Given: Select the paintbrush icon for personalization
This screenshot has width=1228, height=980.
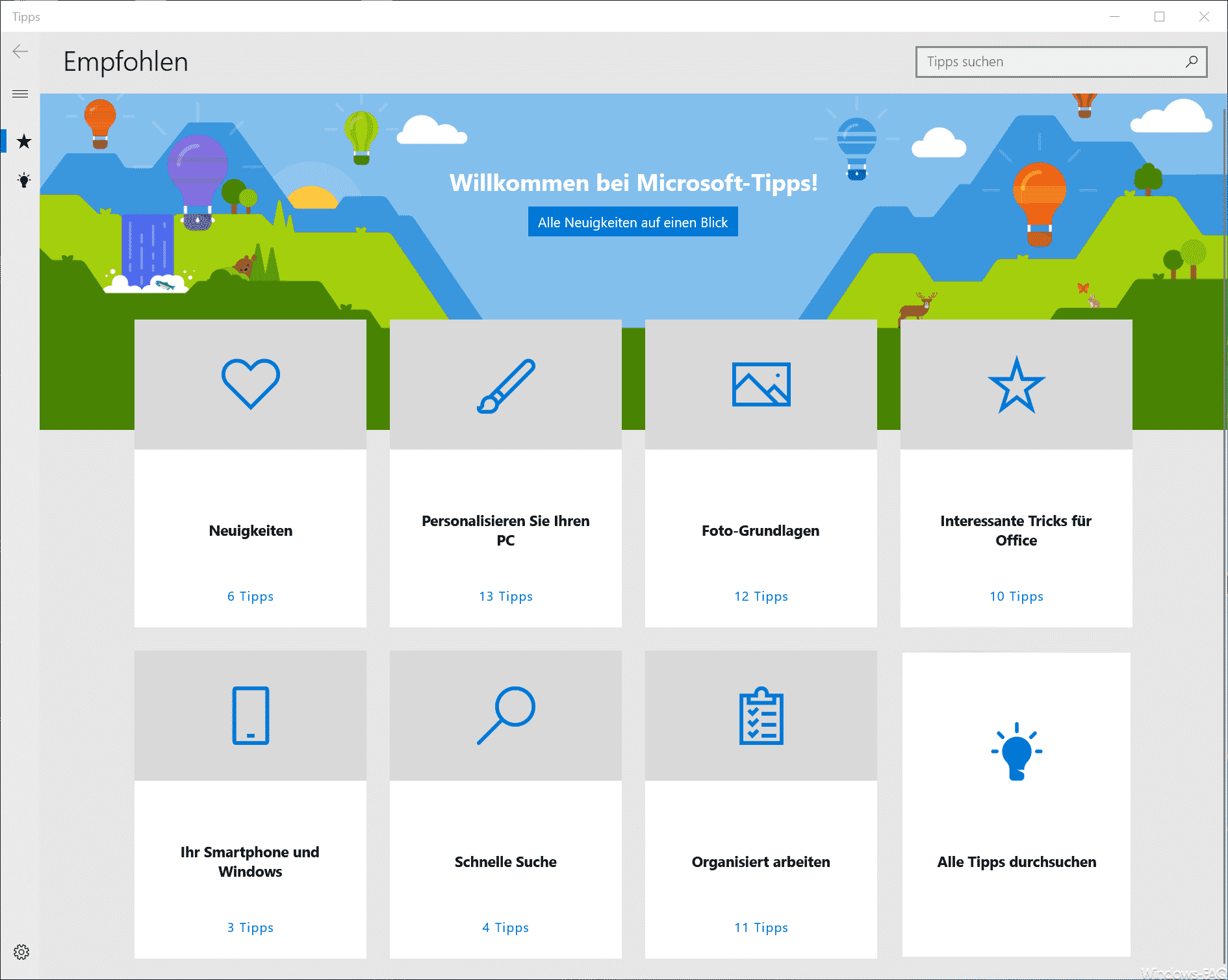Looking at the screenshot, I should [505, 386].
